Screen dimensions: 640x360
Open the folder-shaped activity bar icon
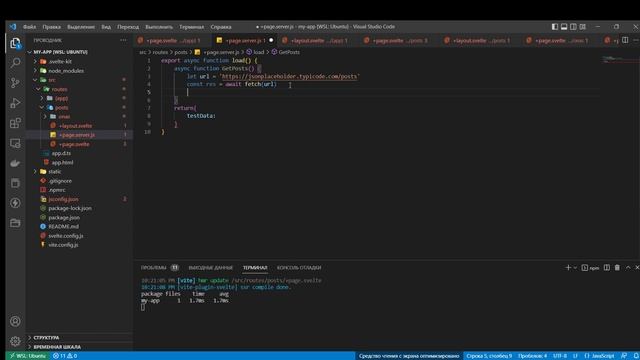pyautogui.click(x=15, y=223)
